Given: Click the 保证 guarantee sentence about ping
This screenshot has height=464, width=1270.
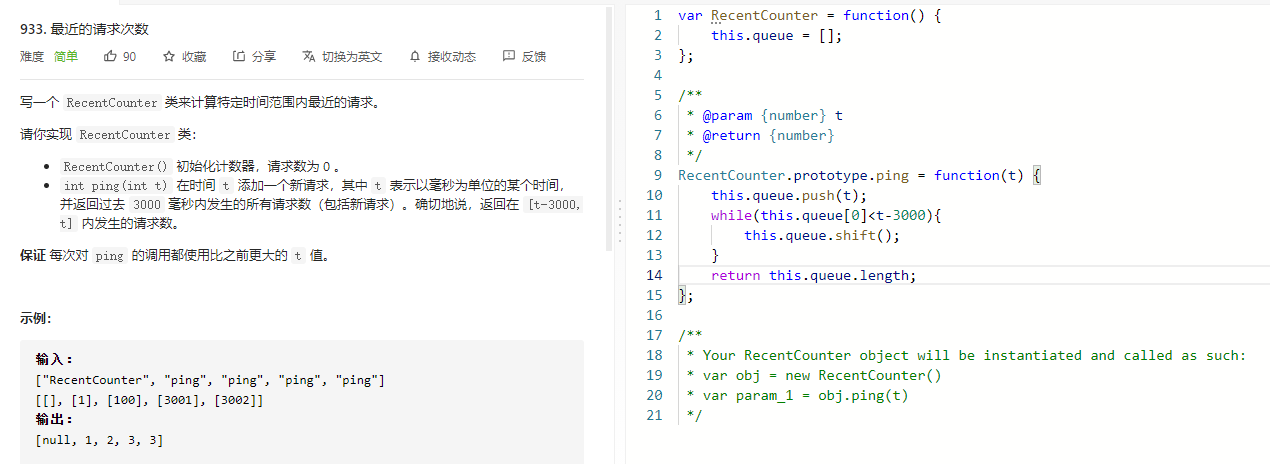Looking at the screenshot, I should pos(175,255).
